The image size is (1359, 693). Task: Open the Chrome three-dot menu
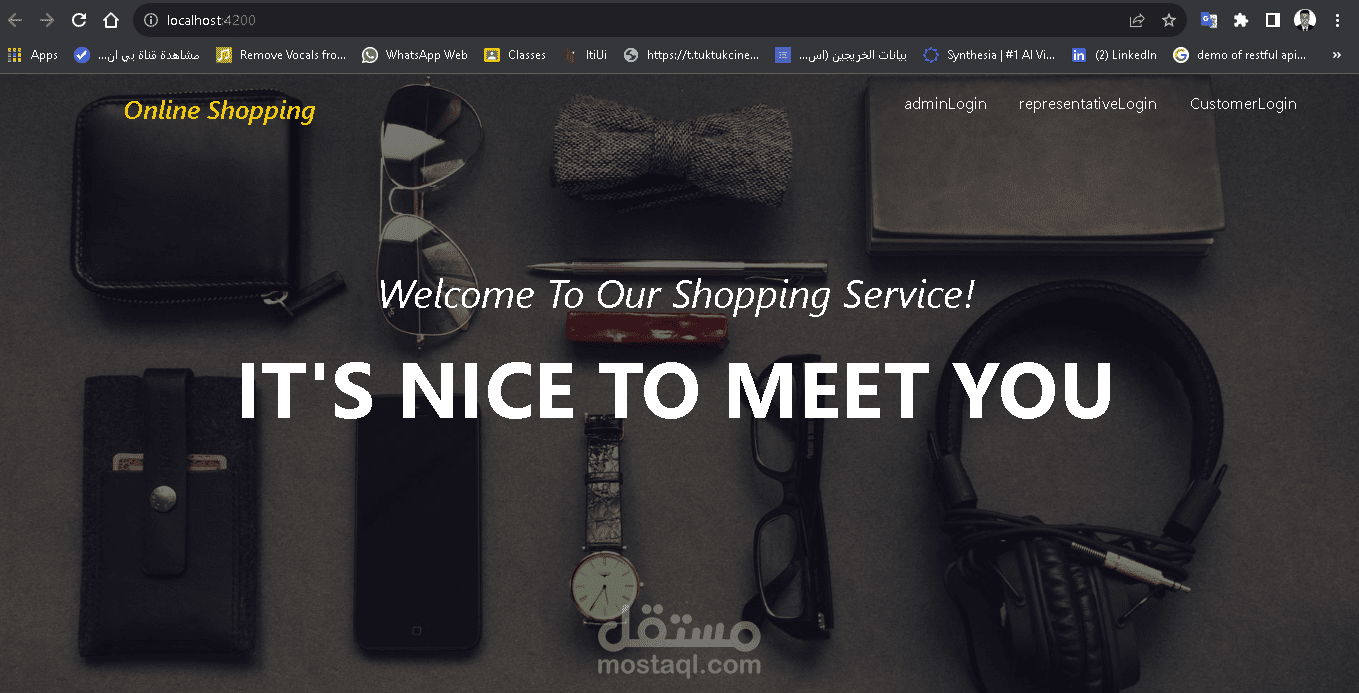tap(1337, 20)
